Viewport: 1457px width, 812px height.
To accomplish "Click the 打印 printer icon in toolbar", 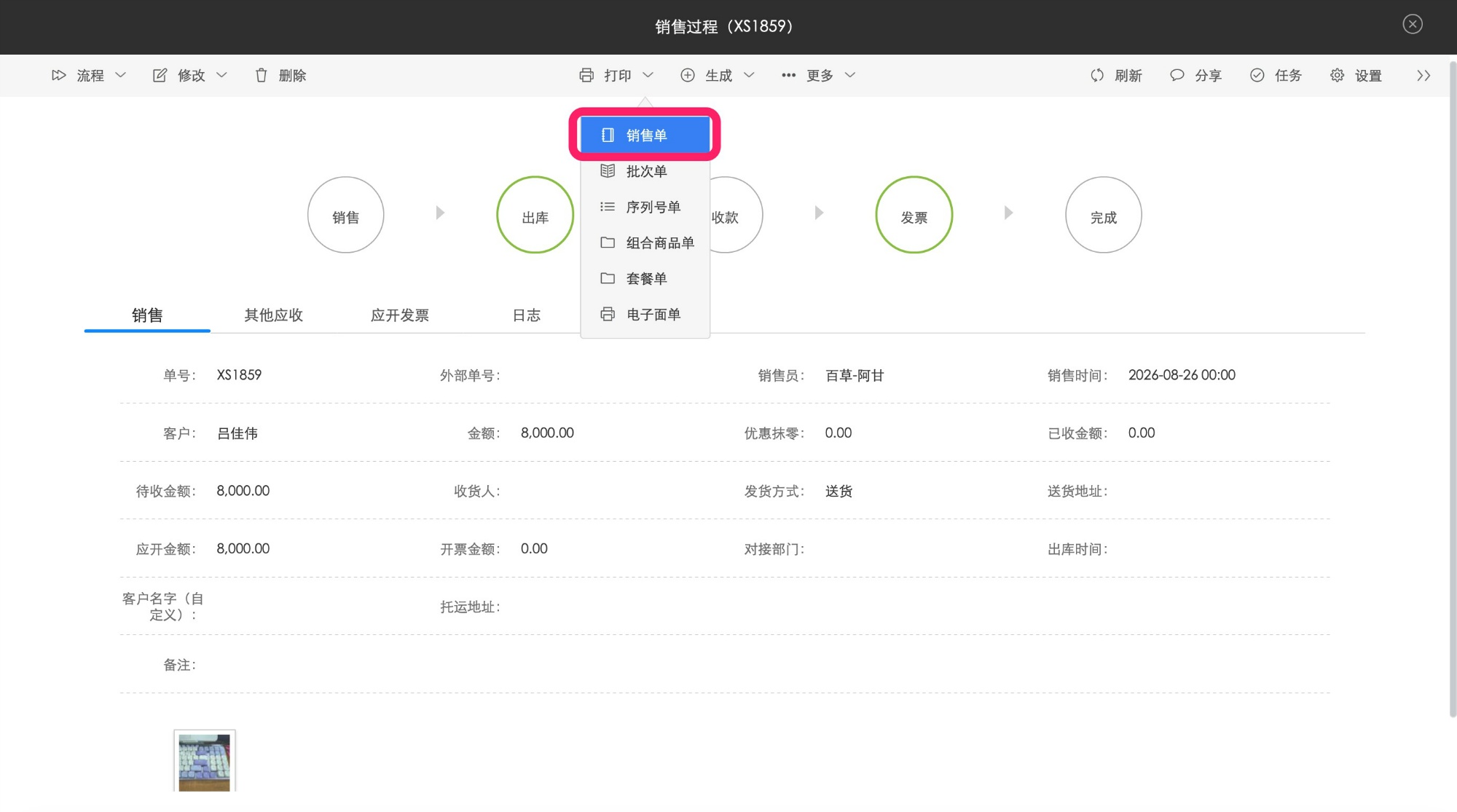I will click(x=586, y=75).
